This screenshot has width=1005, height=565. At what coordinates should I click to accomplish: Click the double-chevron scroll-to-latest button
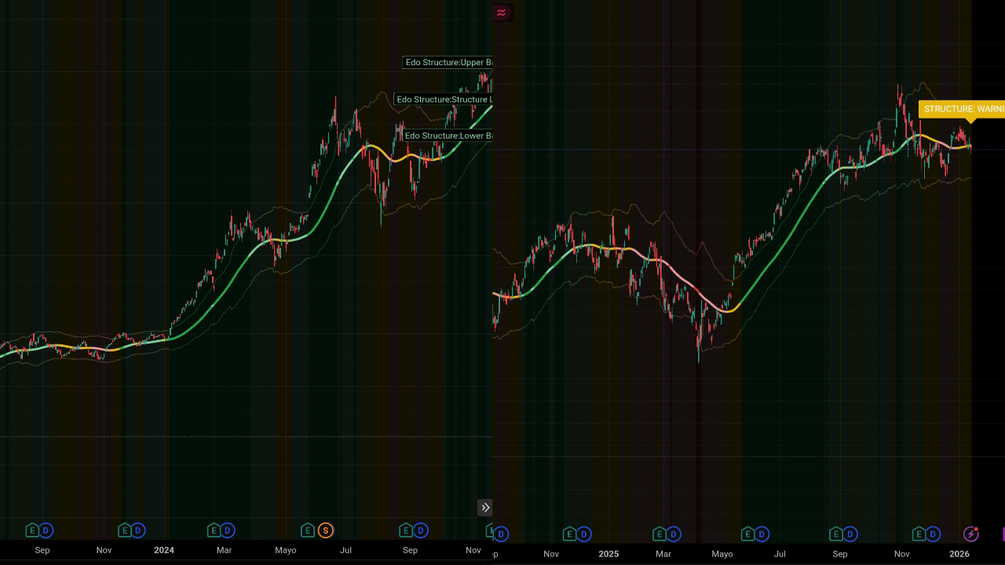tap(485, 507)
